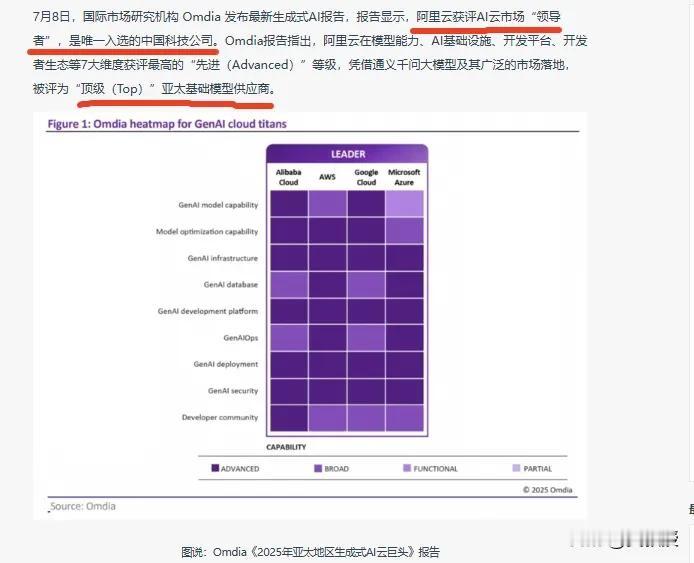Click the PARTIAL legend color square
Image resolution: width=694 pixels, height=563 pixels.
click(x=516, y=468)
